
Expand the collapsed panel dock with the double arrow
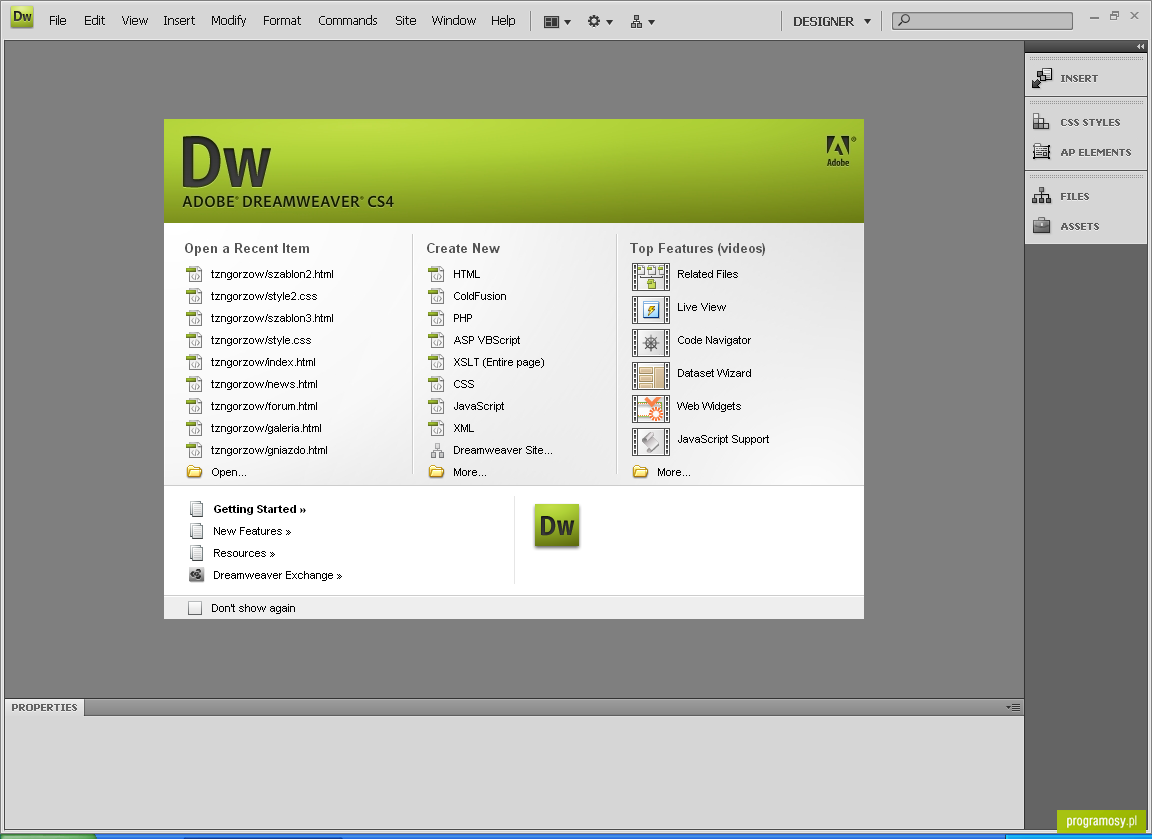1140,46
